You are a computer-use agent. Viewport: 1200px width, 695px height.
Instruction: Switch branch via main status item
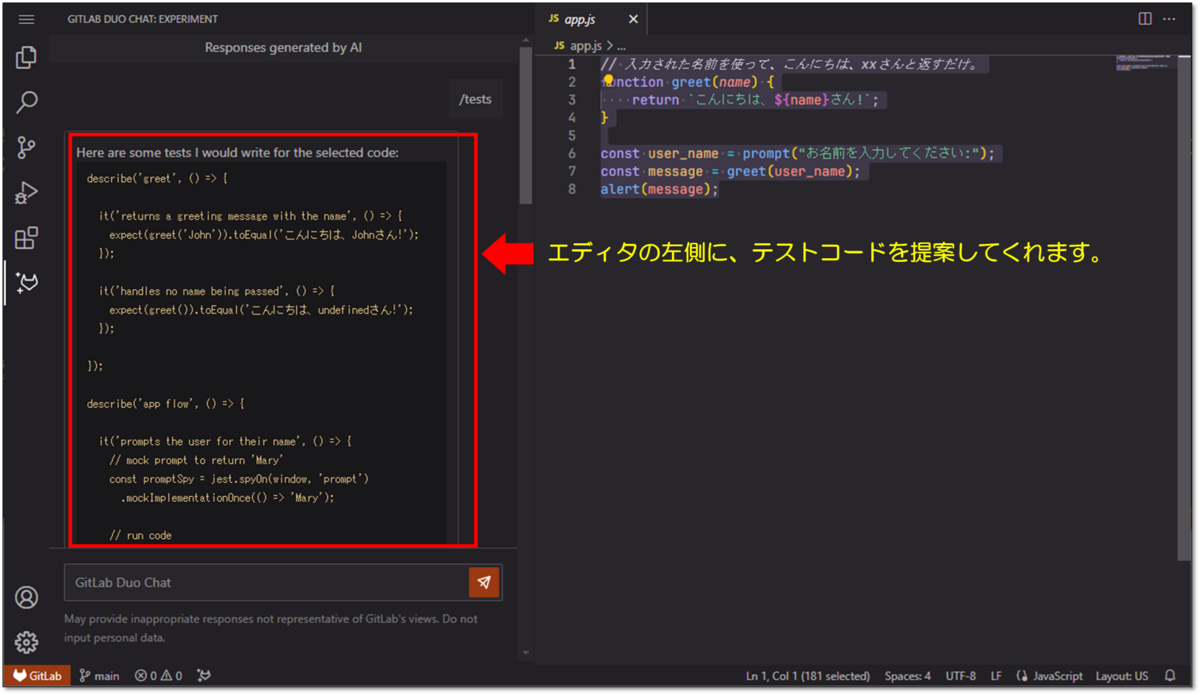tap(99, 676)
